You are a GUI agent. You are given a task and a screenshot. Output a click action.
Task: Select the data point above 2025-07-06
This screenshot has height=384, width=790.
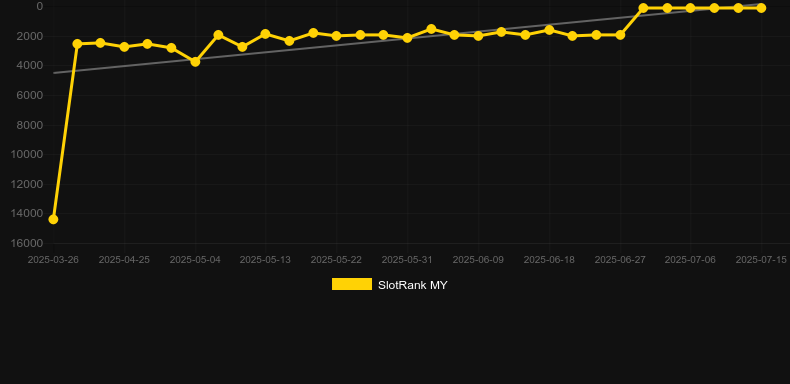[x=690, y=8]
